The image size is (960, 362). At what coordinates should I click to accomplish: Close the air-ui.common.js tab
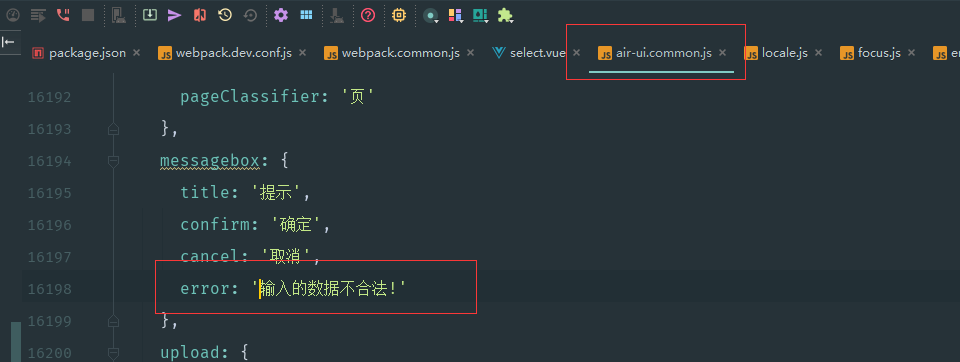click(722, 53)
